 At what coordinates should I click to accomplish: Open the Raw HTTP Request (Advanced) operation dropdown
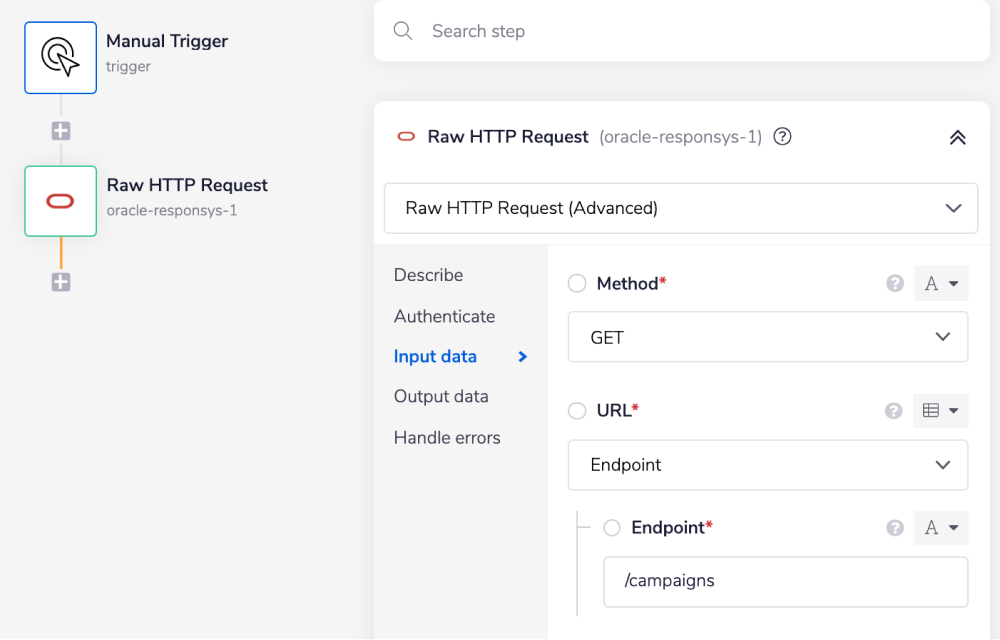(x=680, y=208)
